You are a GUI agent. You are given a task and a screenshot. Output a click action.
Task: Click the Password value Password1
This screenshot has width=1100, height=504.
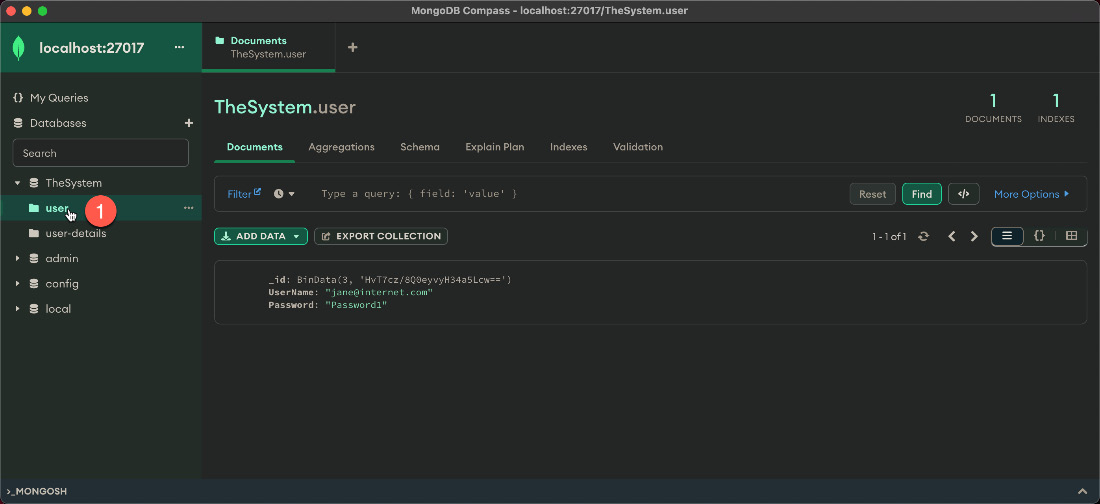click(x=356, y=305)
